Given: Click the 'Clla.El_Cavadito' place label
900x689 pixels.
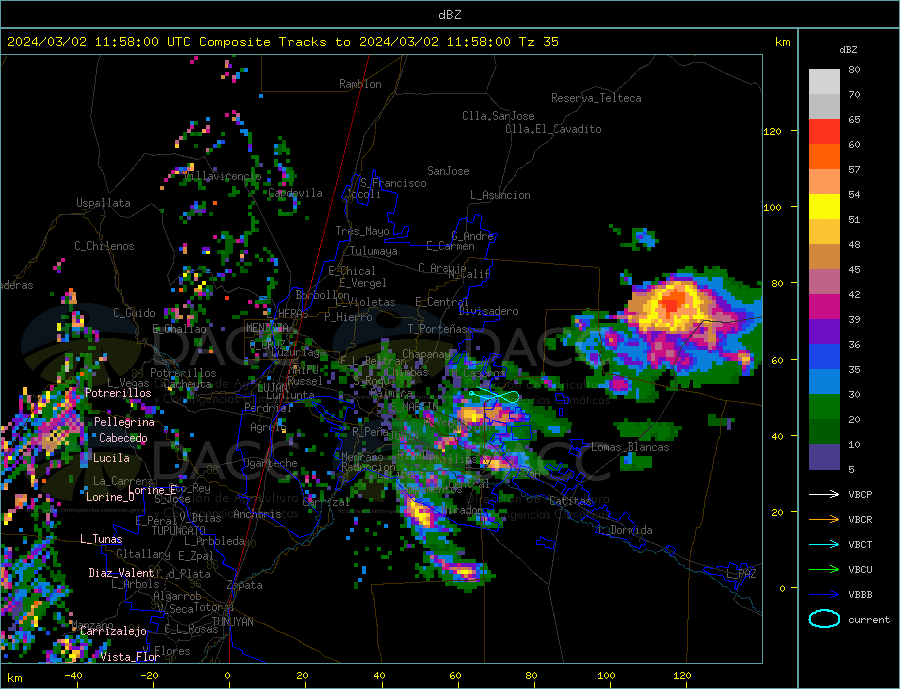Looking at the screenshot, I should pyautogui.click(x=553, y=129).
